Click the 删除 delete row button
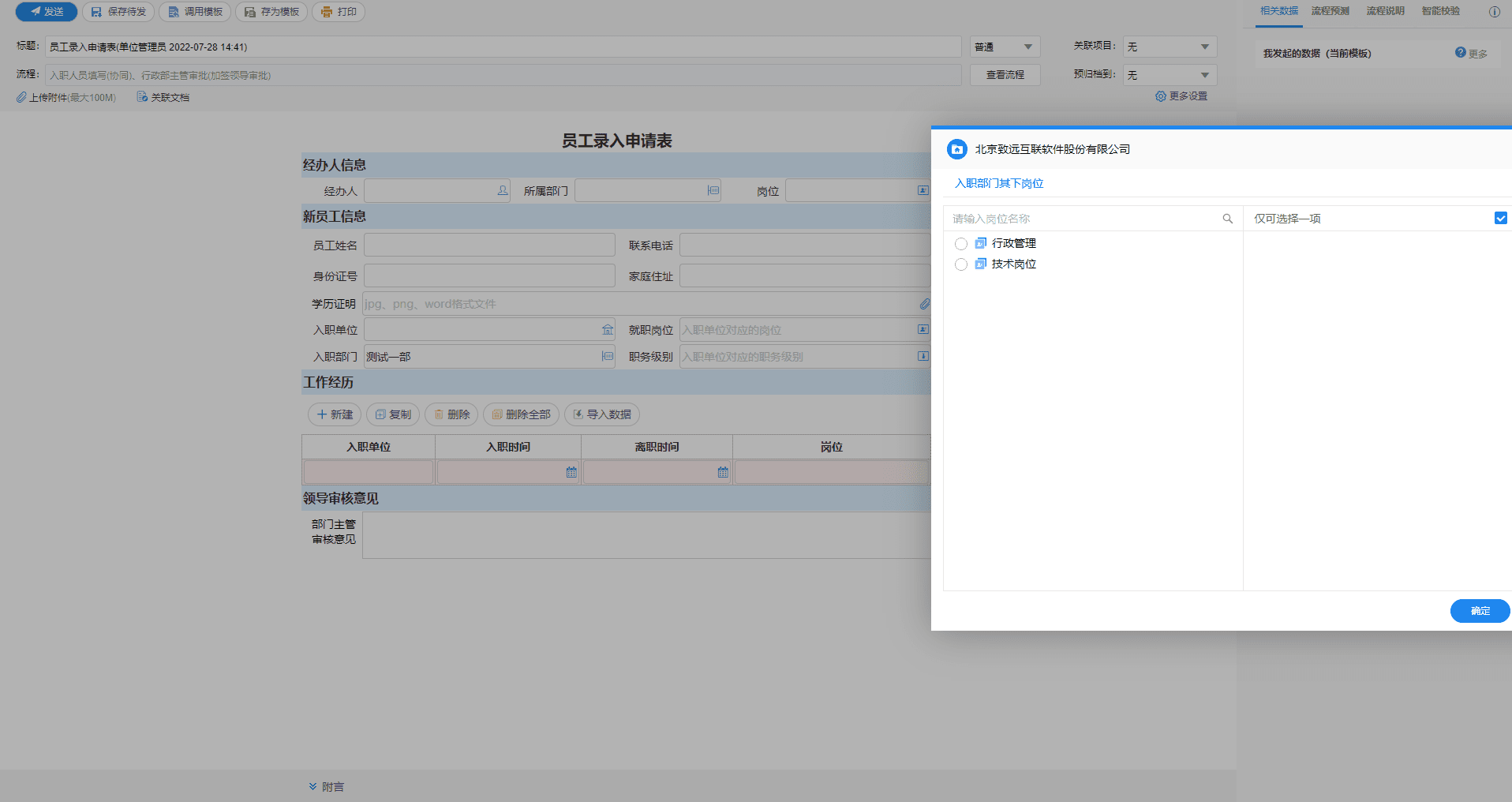The image size is (1512, 802). coord(451,414)
